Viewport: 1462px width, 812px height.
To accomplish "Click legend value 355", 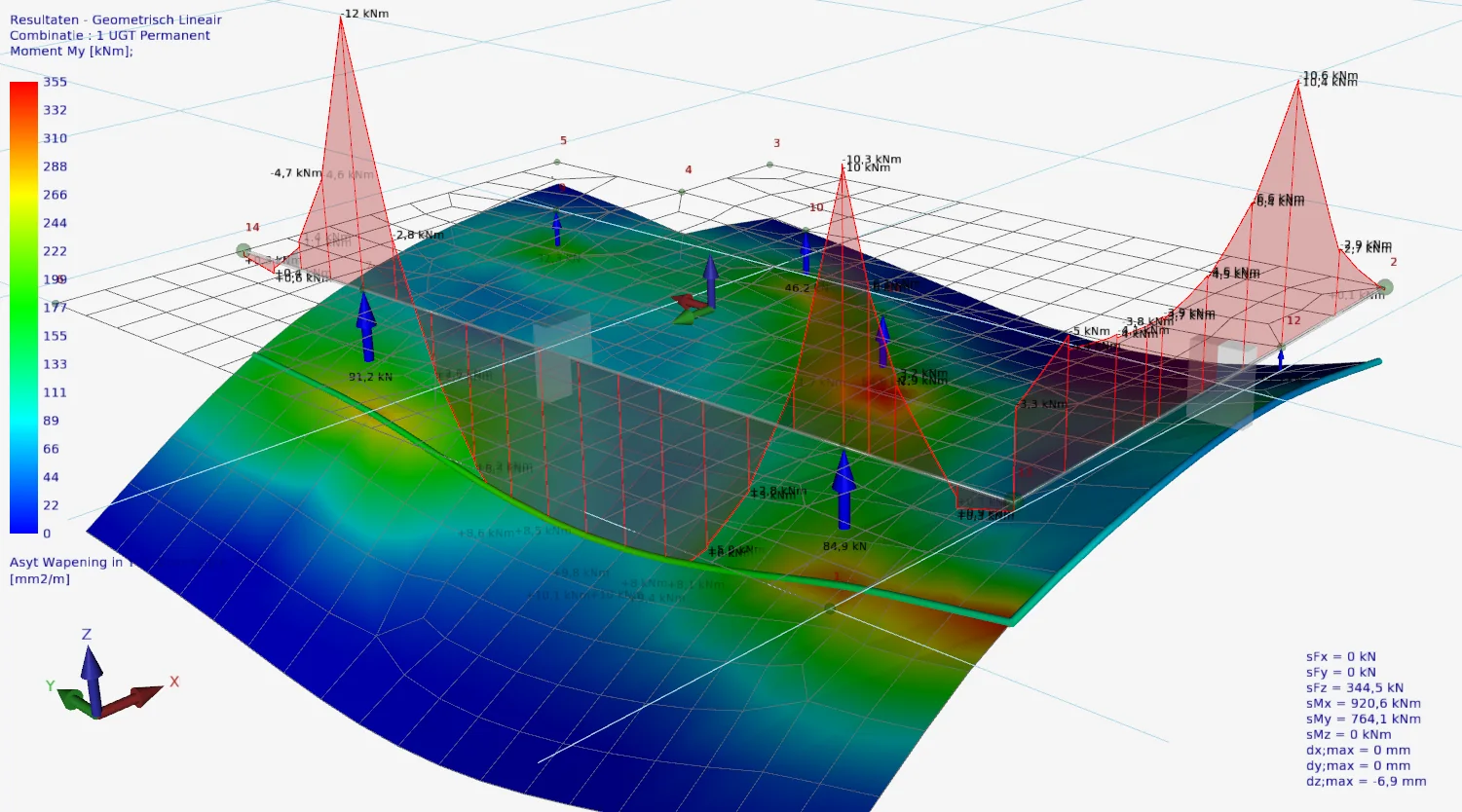I will click(56, 82).
